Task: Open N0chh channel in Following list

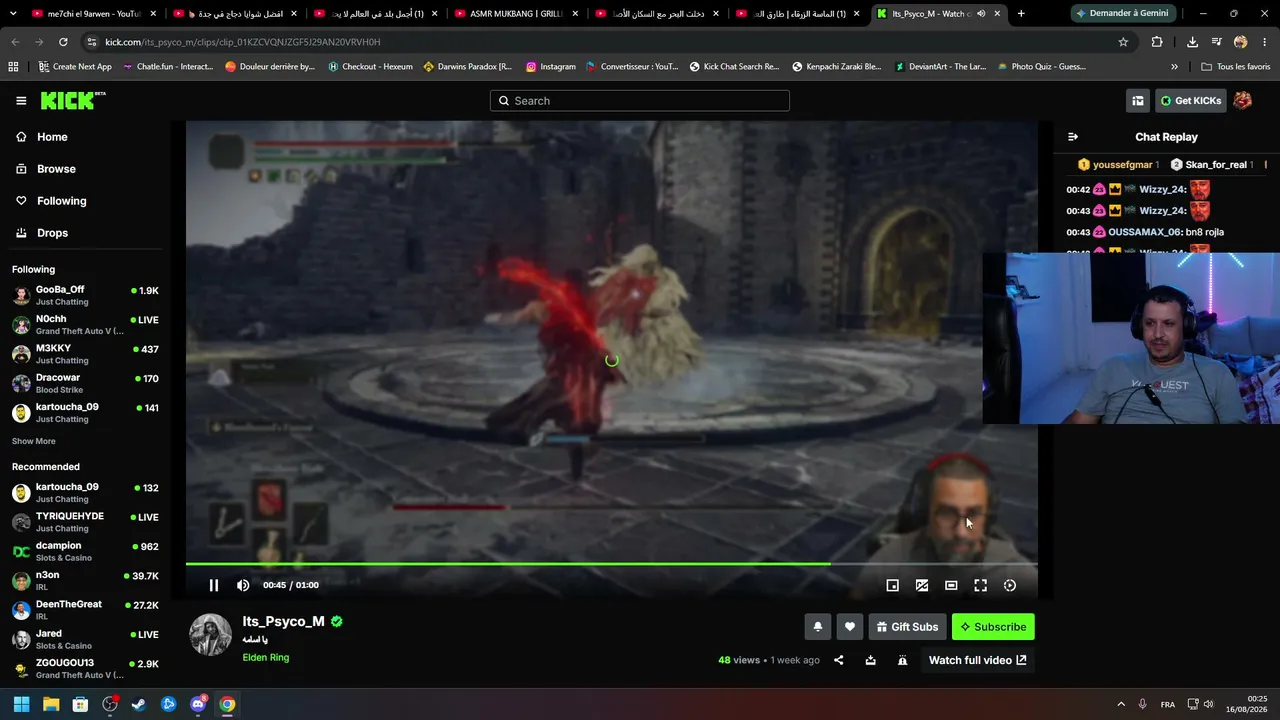Action: point(86,325)
